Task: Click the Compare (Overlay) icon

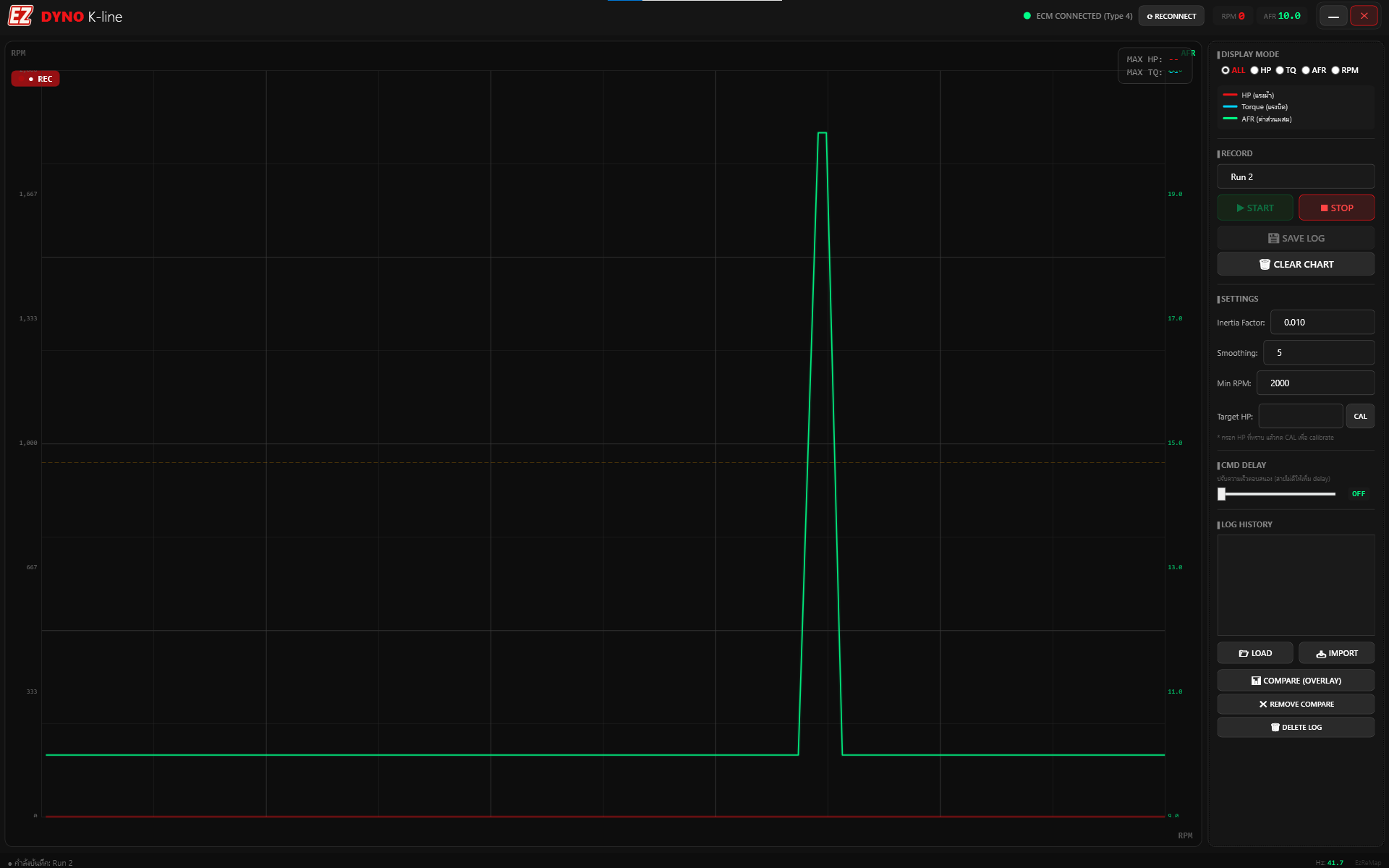Action: [1257, 680]
